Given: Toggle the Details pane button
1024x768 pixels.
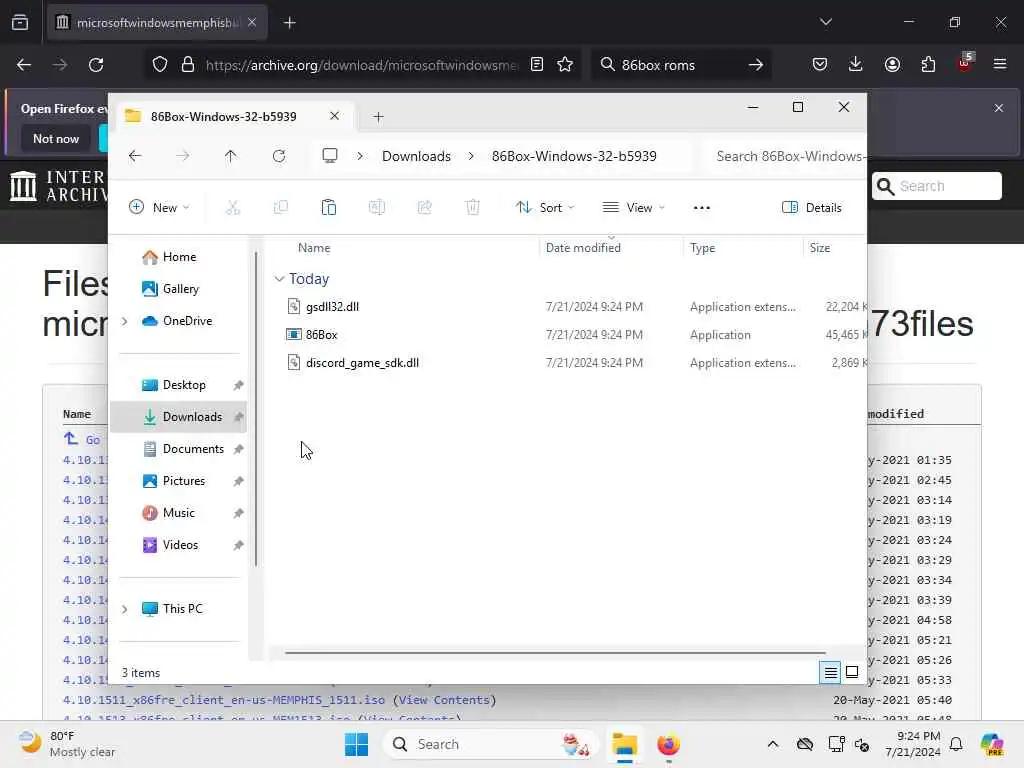Looking at the screenshot, I should point(812,208).
